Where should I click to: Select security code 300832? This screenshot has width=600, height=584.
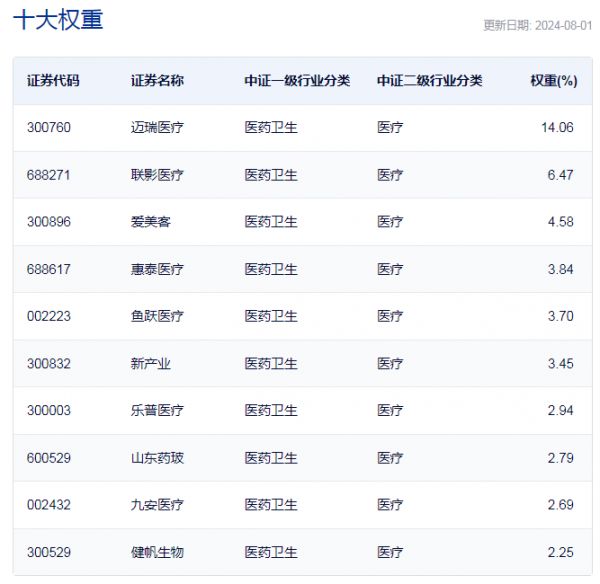[49, 364]
